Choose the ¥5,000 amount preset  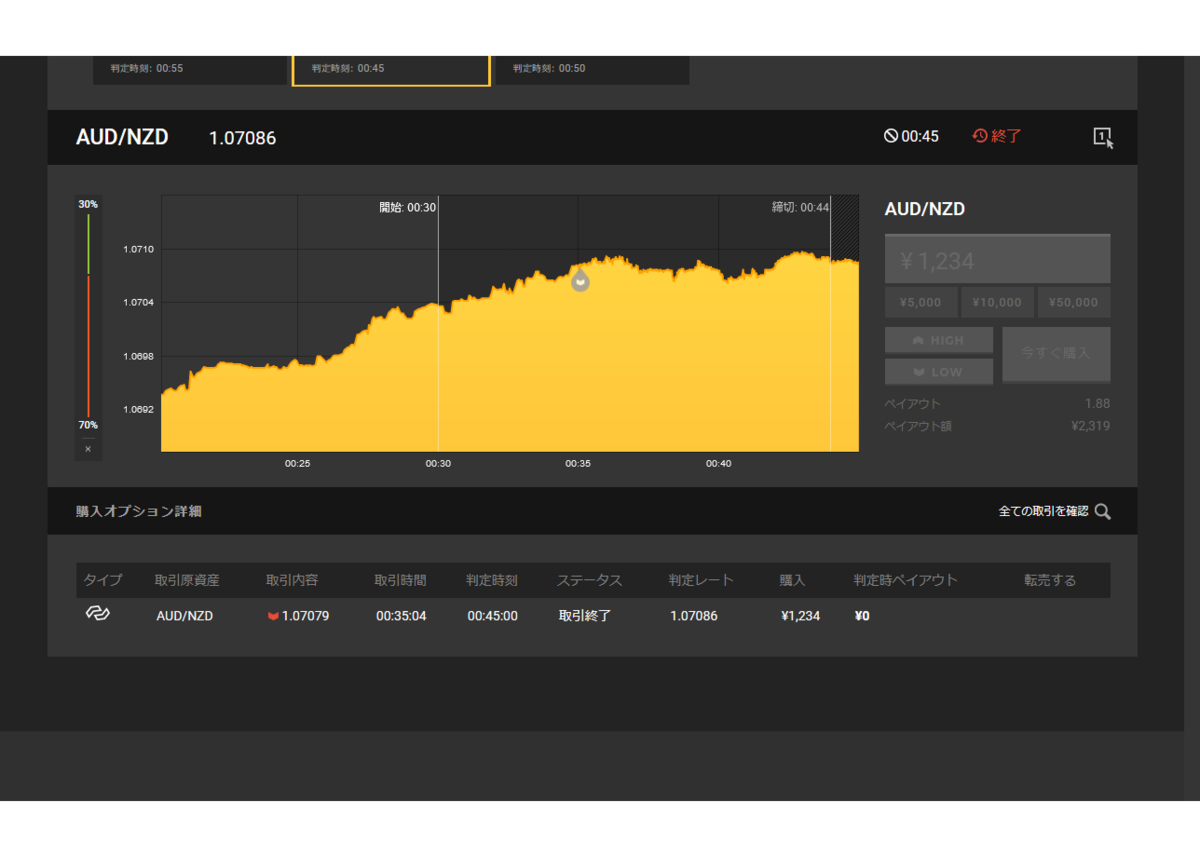(x=921, y=302)
